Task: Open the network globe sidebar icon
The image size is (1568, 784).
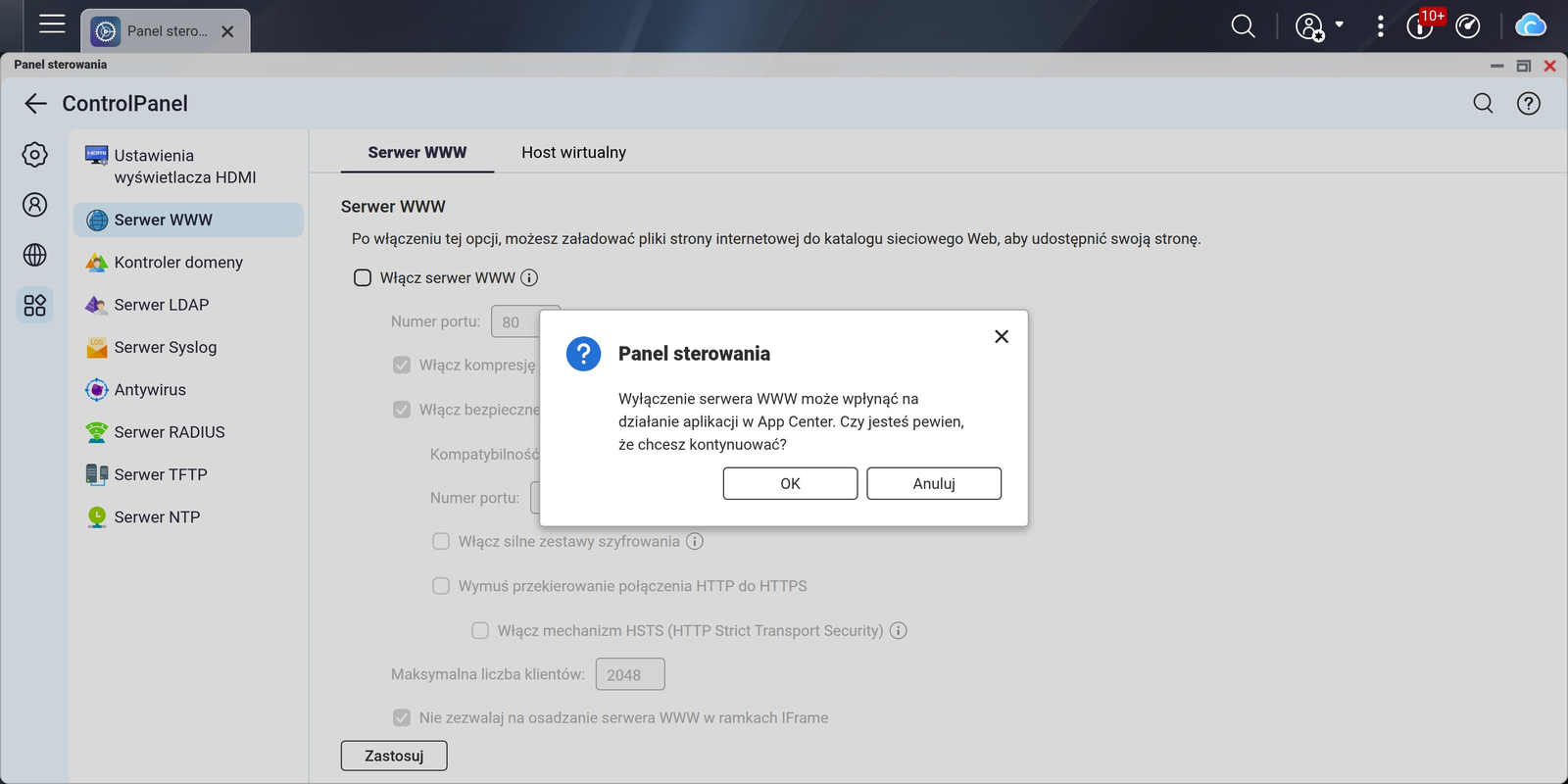Action: click(34, 255)
